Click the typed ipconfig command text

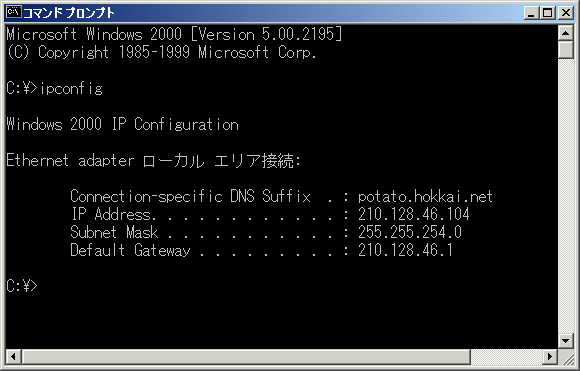[71, 89]
